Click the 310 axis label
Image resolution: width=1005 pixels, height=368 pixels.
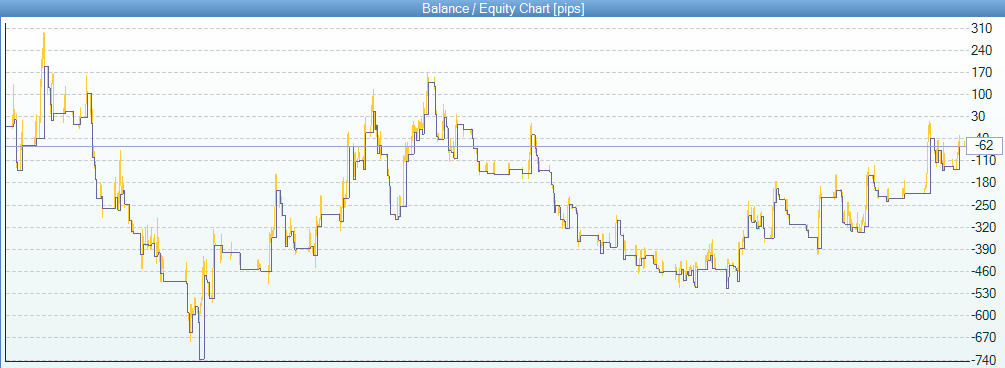coord(981,28)
